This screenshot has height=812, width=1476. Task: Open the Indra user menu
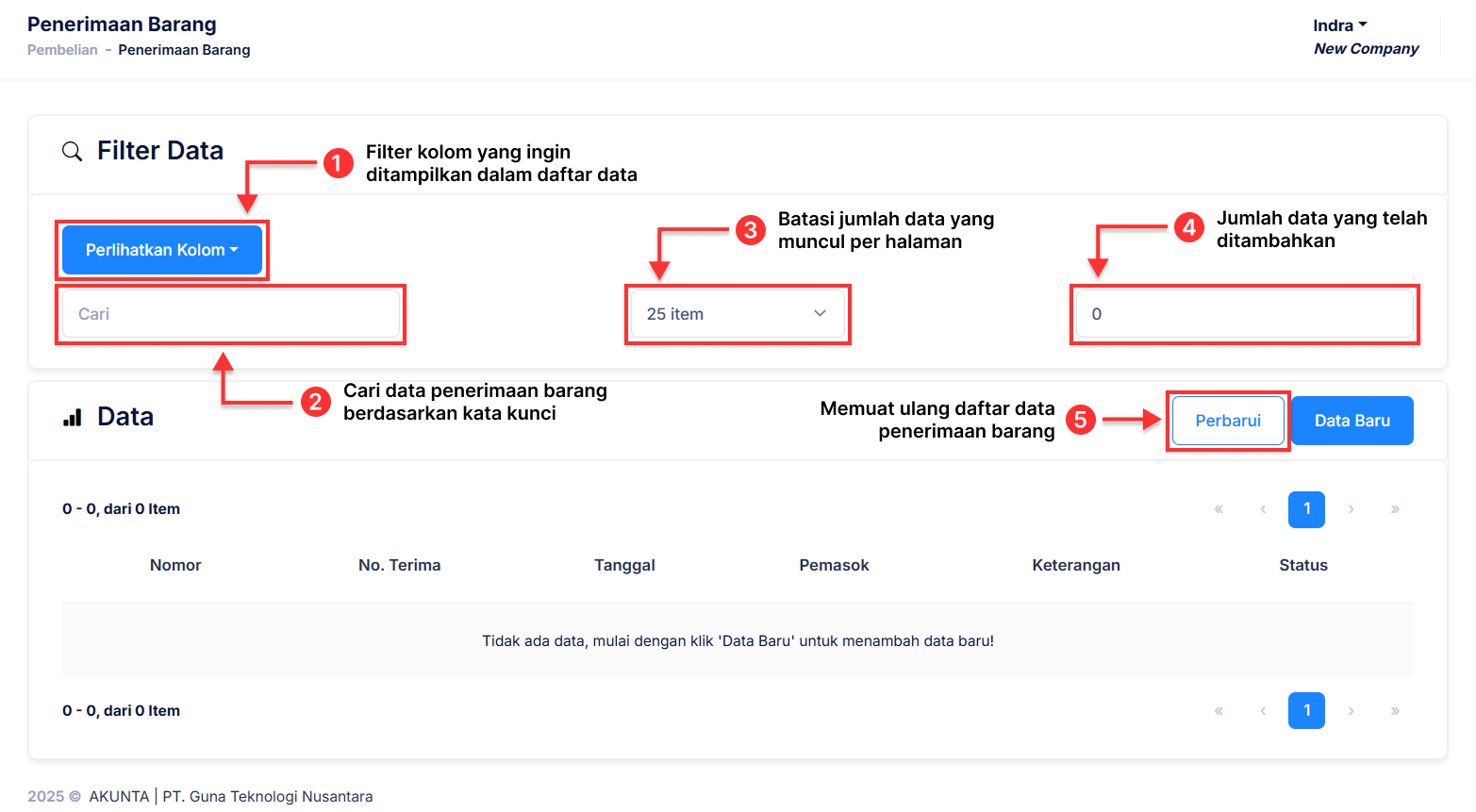1339,25
